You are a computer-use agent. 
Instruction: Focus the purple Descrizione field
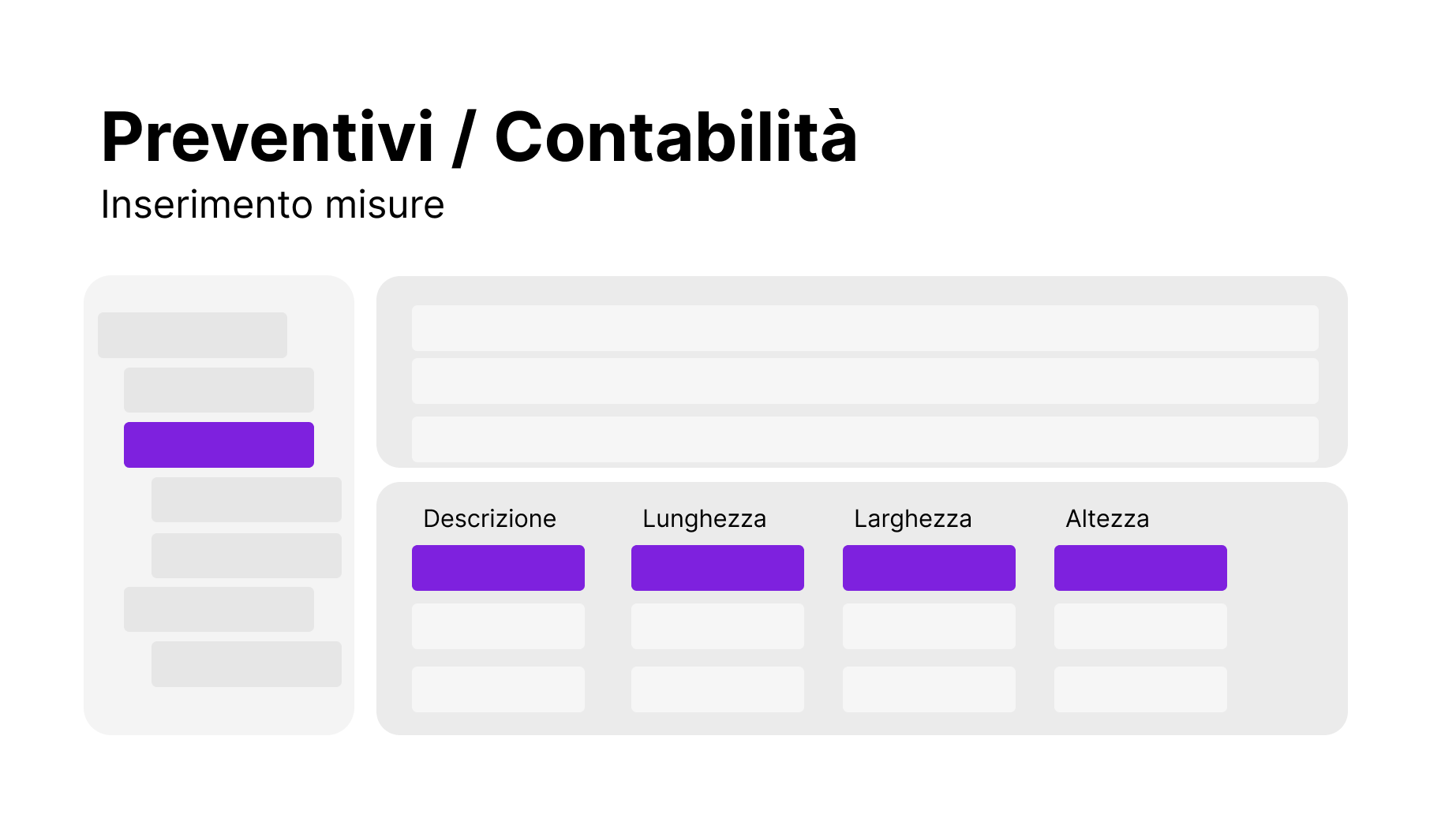coord(498,568)
